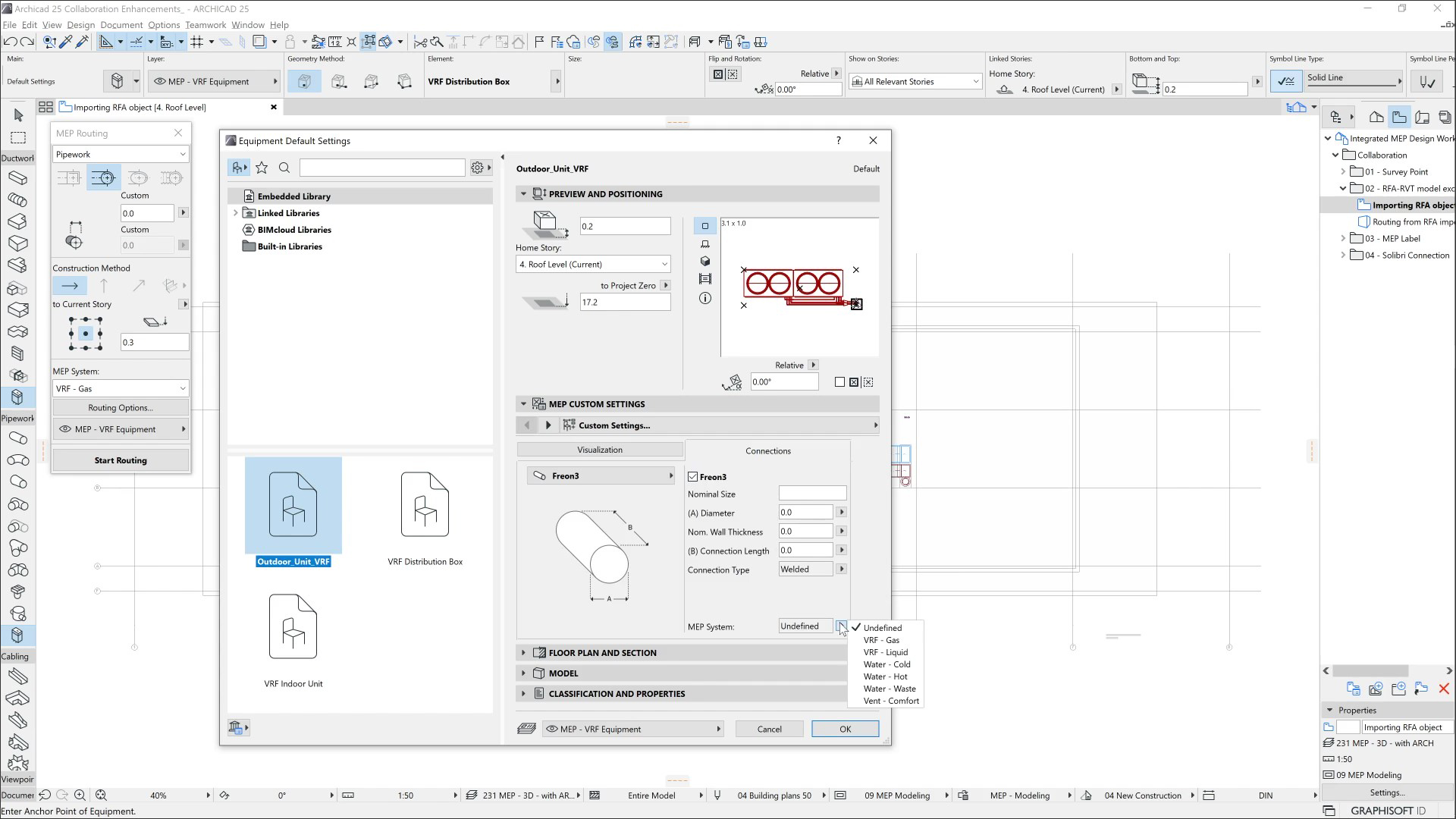
Task: Select the Arrow tool in toolbox
Action: [18, 115]
